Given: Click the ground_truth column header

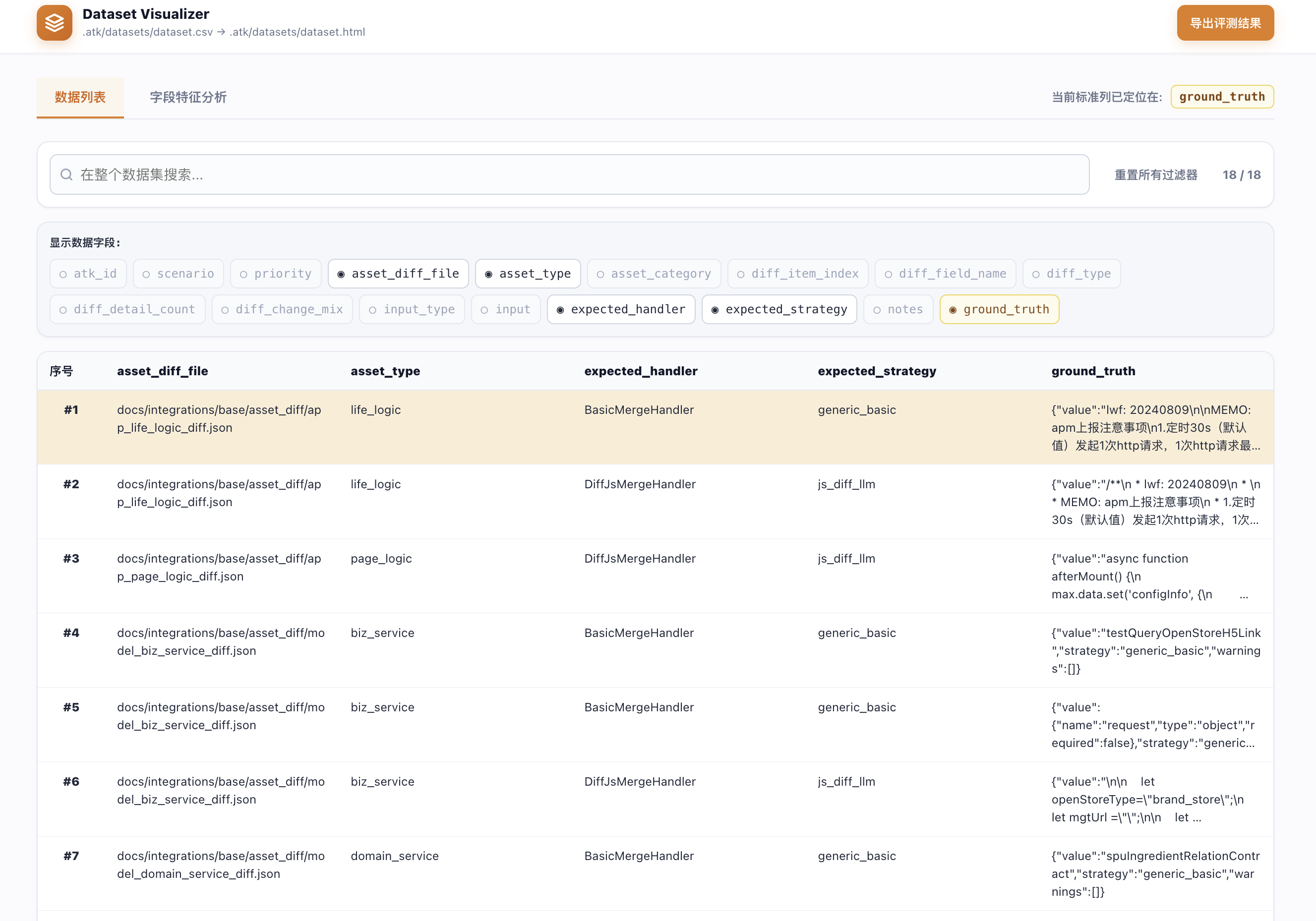Looking at the screenshot, I should tap(1093, 371).
